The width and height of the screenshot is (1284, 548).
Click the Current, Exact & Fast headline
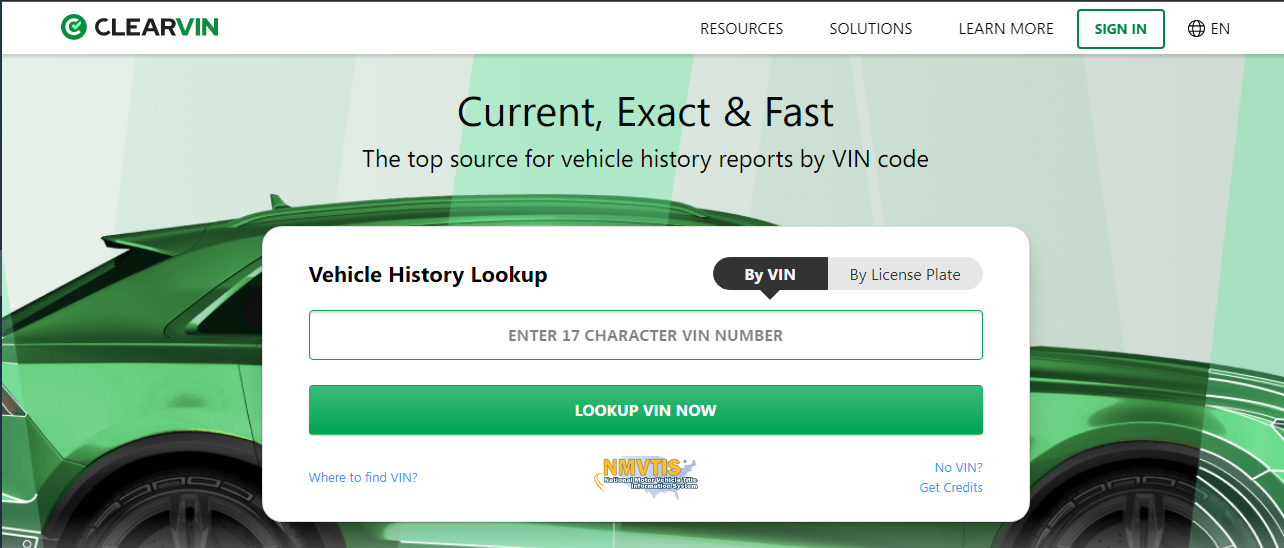645,112
